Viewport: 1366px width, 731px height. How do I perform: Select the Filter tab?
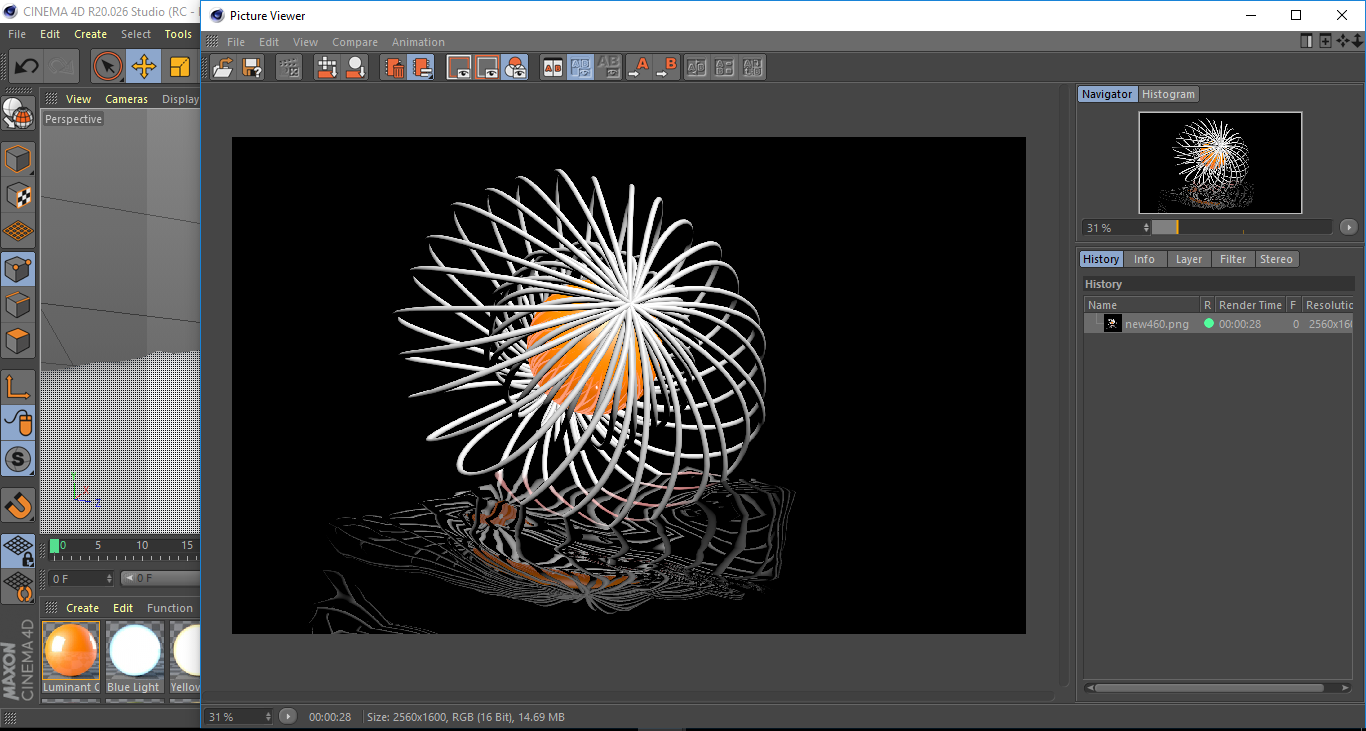(1233, 259)
